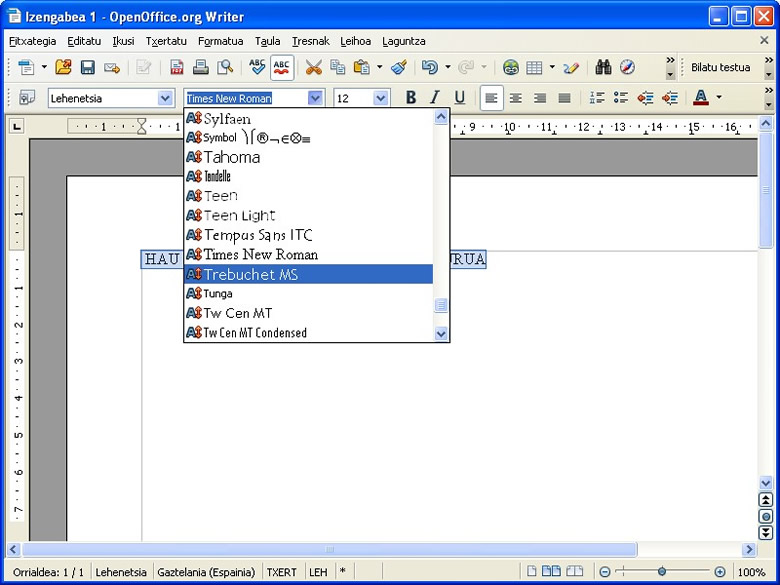Screen dimensions: 780x585
Task: Activate Format Paintbrush icon
Action: pyautogui.click(x=399, y=67)
